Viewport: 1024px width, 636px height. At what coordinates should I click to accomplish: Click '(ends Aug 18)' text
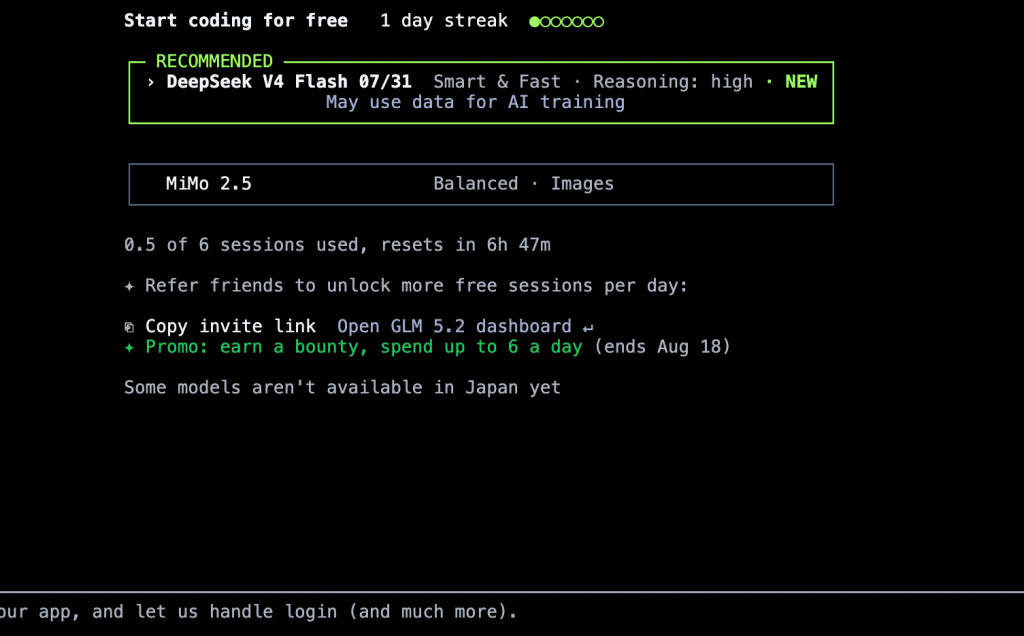point(662,347)
